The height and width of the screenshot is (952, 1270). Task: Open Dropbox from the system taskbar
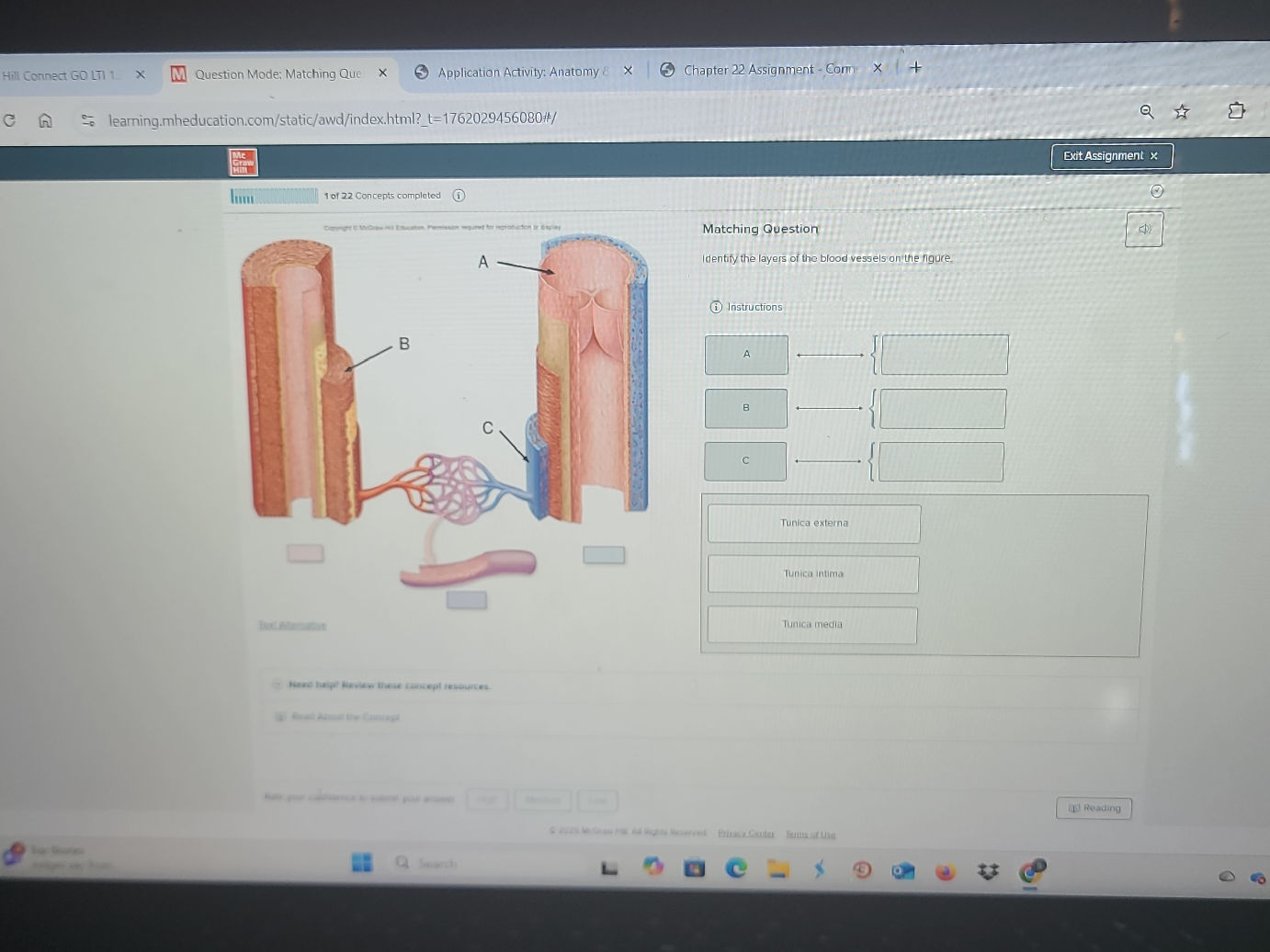(x=987, y=869)
